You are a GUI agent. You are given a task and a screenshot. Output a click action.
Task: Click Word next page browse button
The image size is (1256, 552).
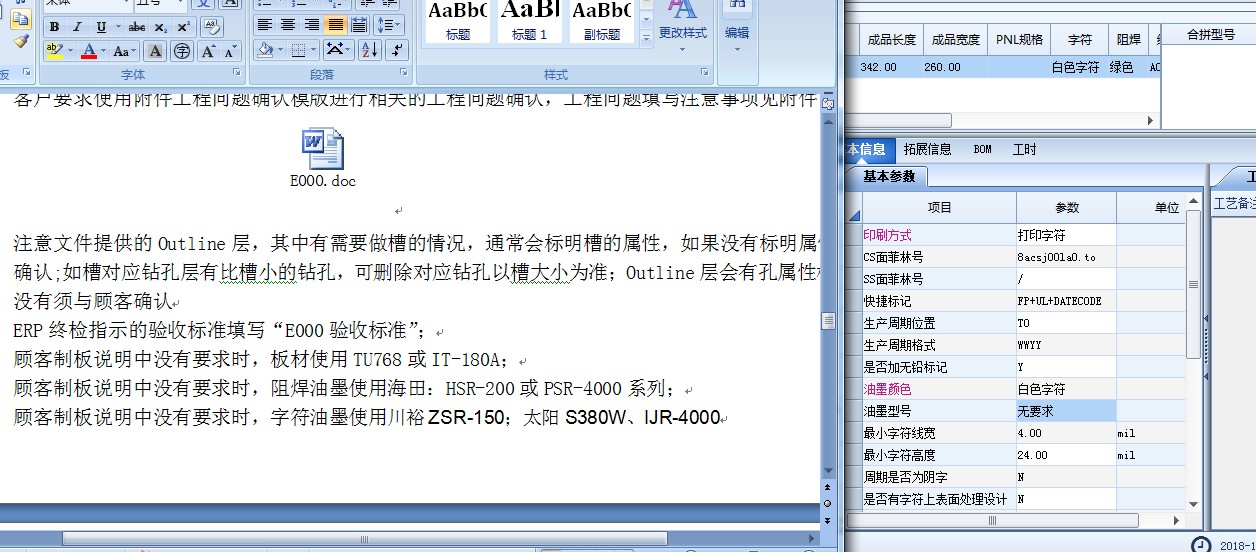828,519
